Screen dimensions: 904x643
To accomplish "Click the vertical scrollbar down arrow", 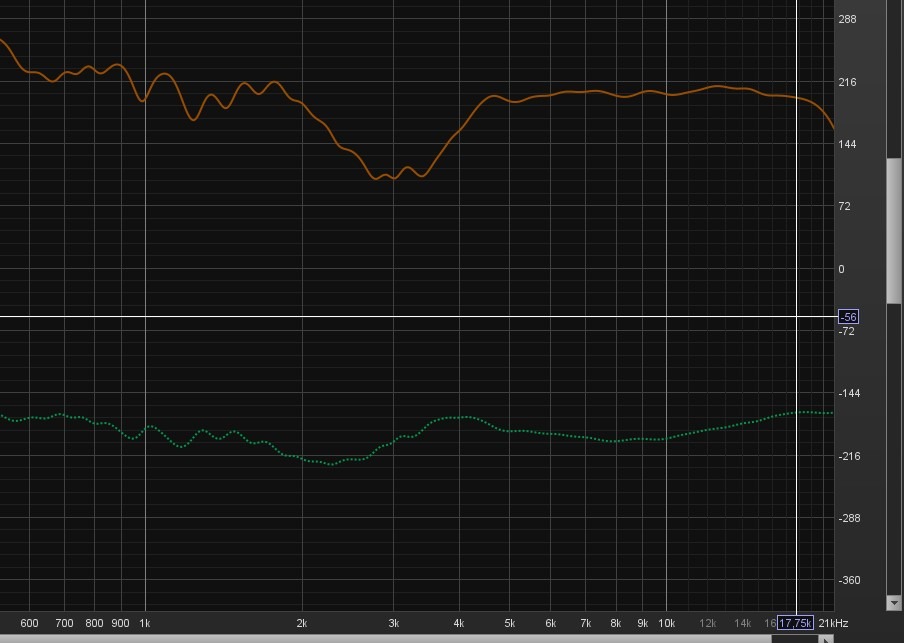I will point(894,603).
